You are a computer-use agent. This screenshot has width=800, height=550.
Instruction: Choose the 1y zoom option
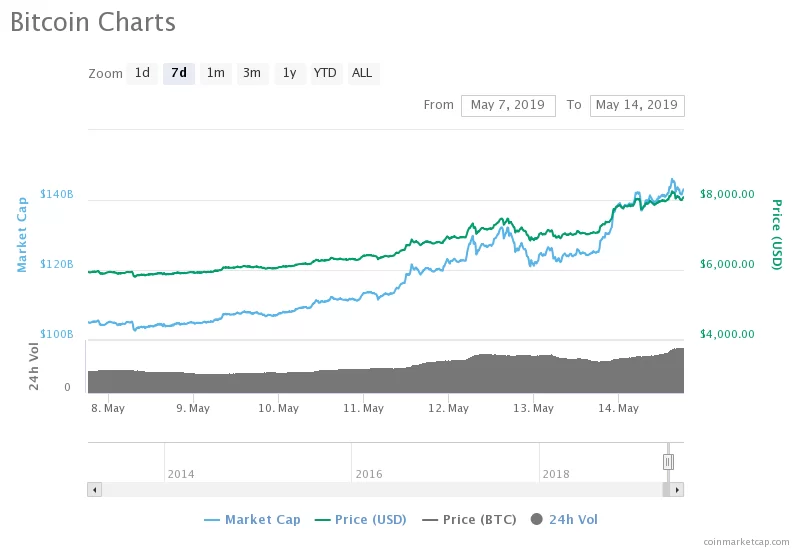(289, 73)
